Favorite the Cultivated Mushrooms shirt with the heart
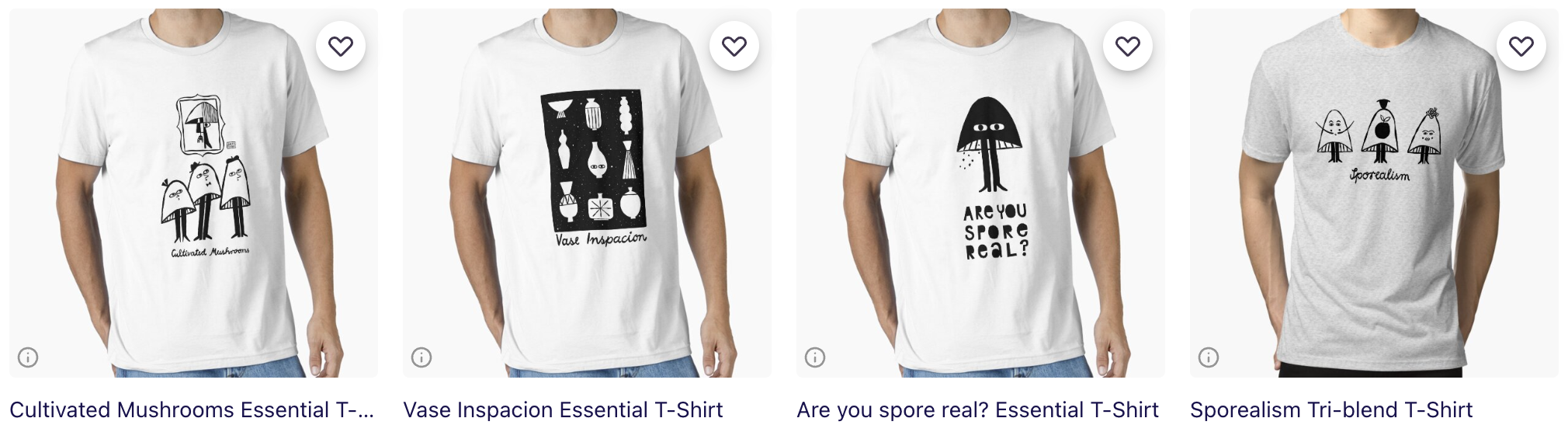Viewport: 1568px width, 432px height. [x=341, y=47]
